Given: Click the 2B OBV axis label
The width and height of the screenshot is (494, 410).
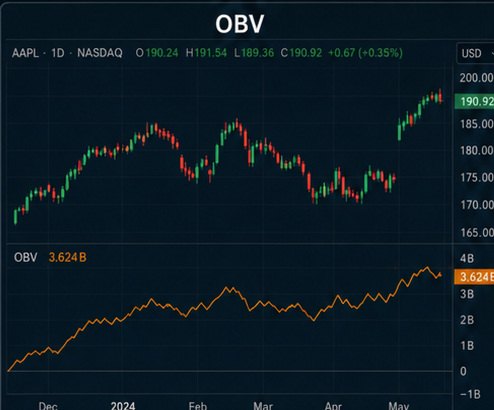Looking at the screenshot, I should pyautogui.click(x=467, y=320).
